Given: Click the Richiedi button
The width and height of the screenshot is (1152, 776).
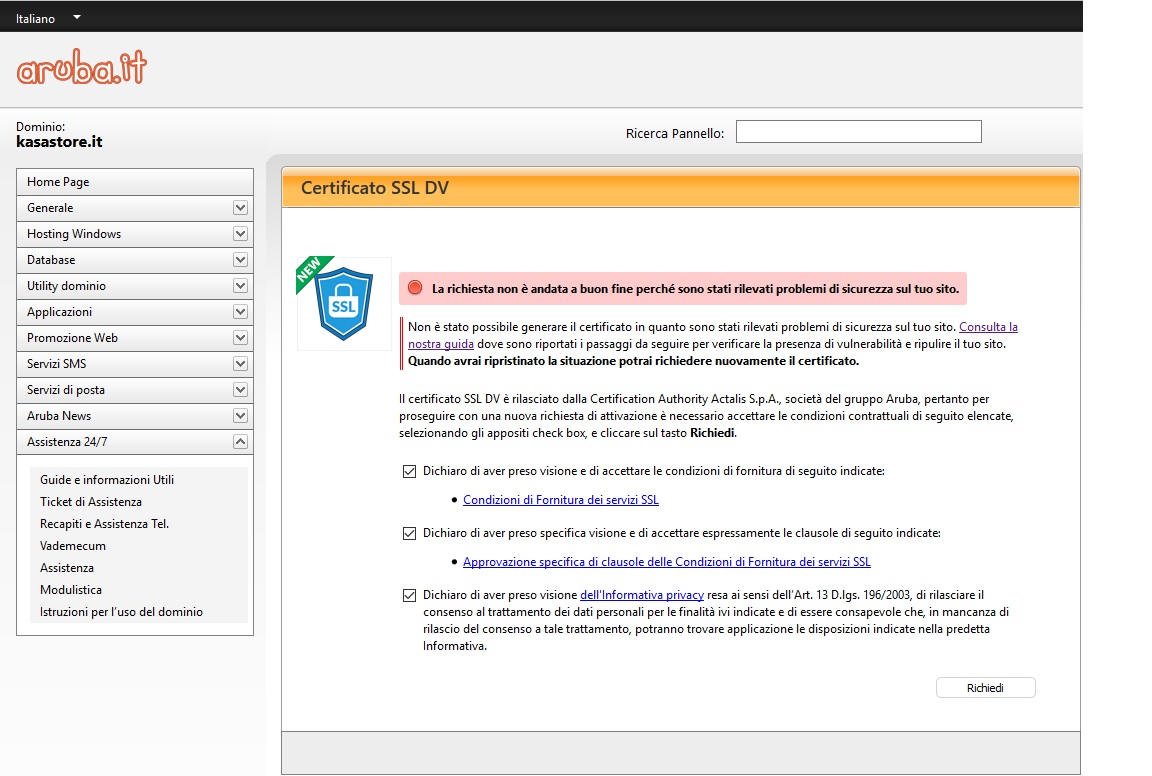Looking at the screenshot, I should [985, 688].
